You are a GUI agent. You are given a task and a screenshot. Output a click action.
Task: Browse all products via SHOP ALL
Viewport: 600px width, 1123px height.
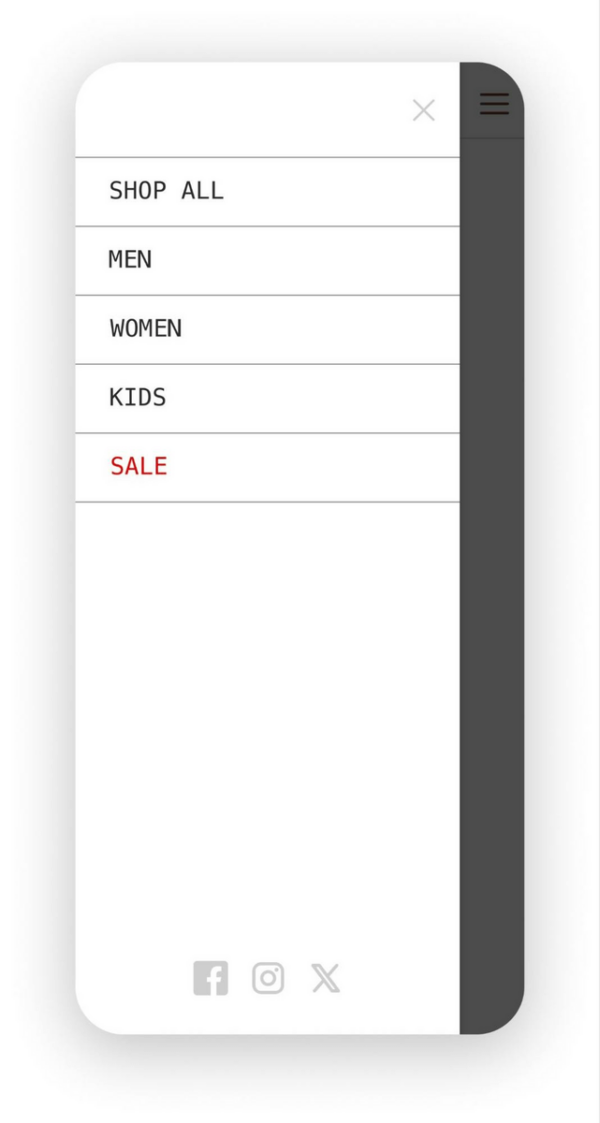[x=167, y=191]
